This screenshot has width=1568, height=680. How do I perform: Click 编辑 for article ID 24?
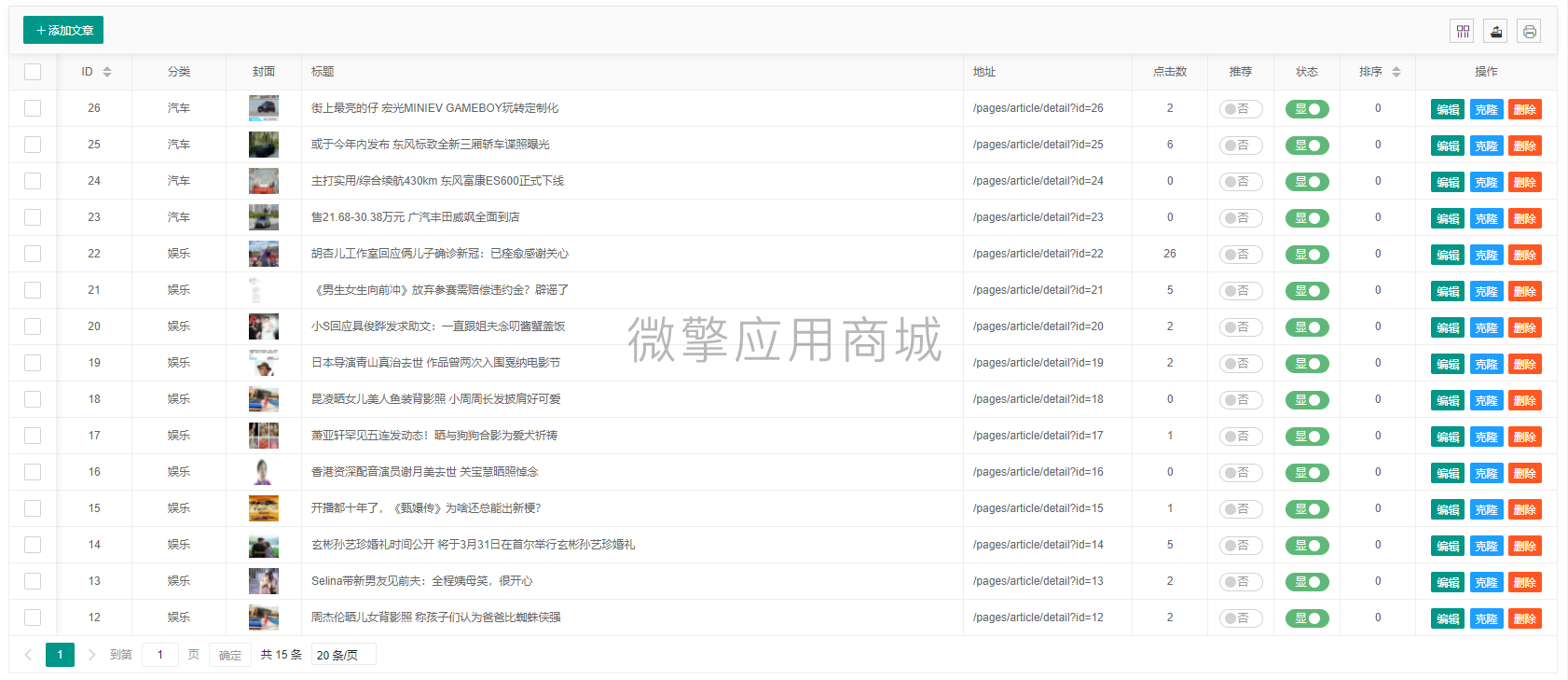pos(1448,182)
